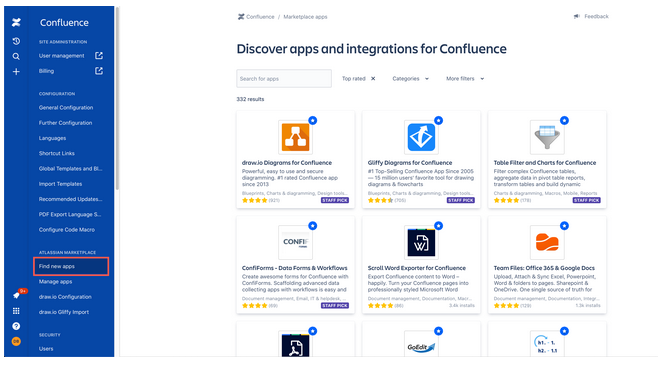Click the Feedback megaphone icon
The image size is (658, 372).
[577, 16]
